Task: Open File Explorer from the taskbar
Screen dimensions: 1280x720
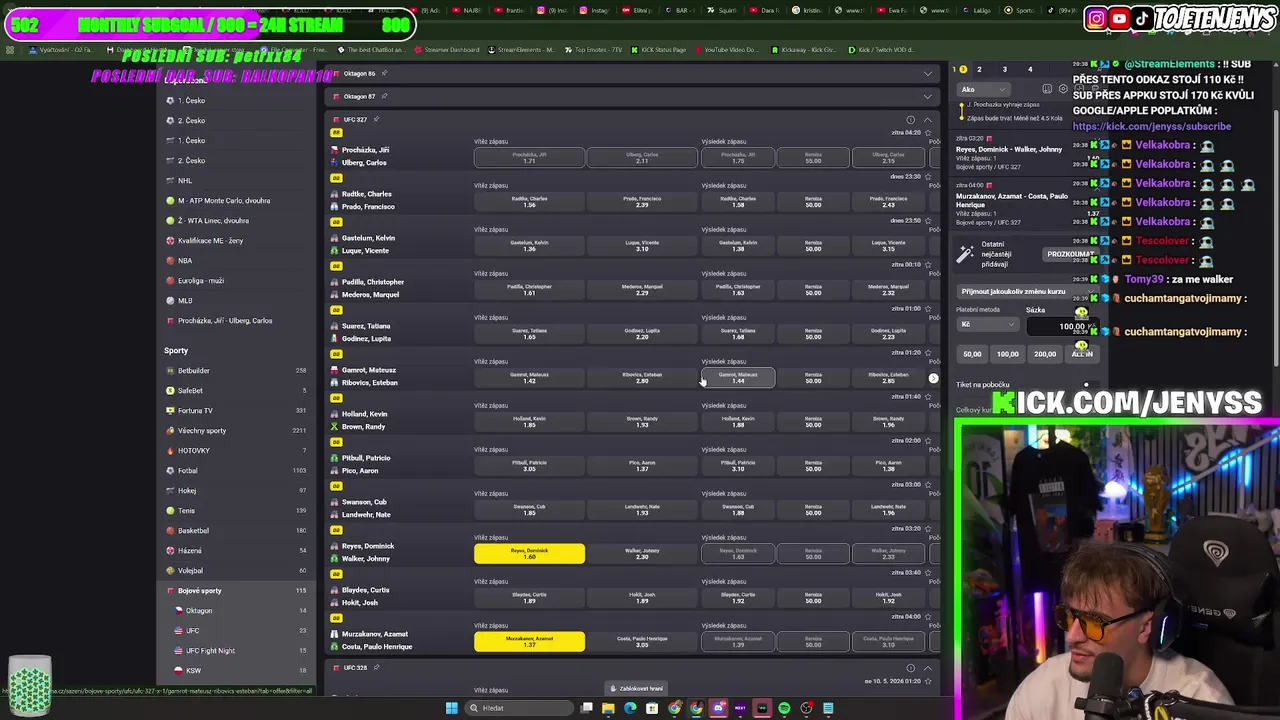Action: 608,708
